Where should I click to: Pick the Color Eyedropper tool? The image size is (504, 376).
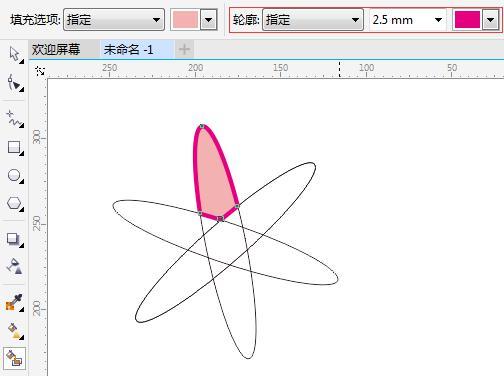14,303
